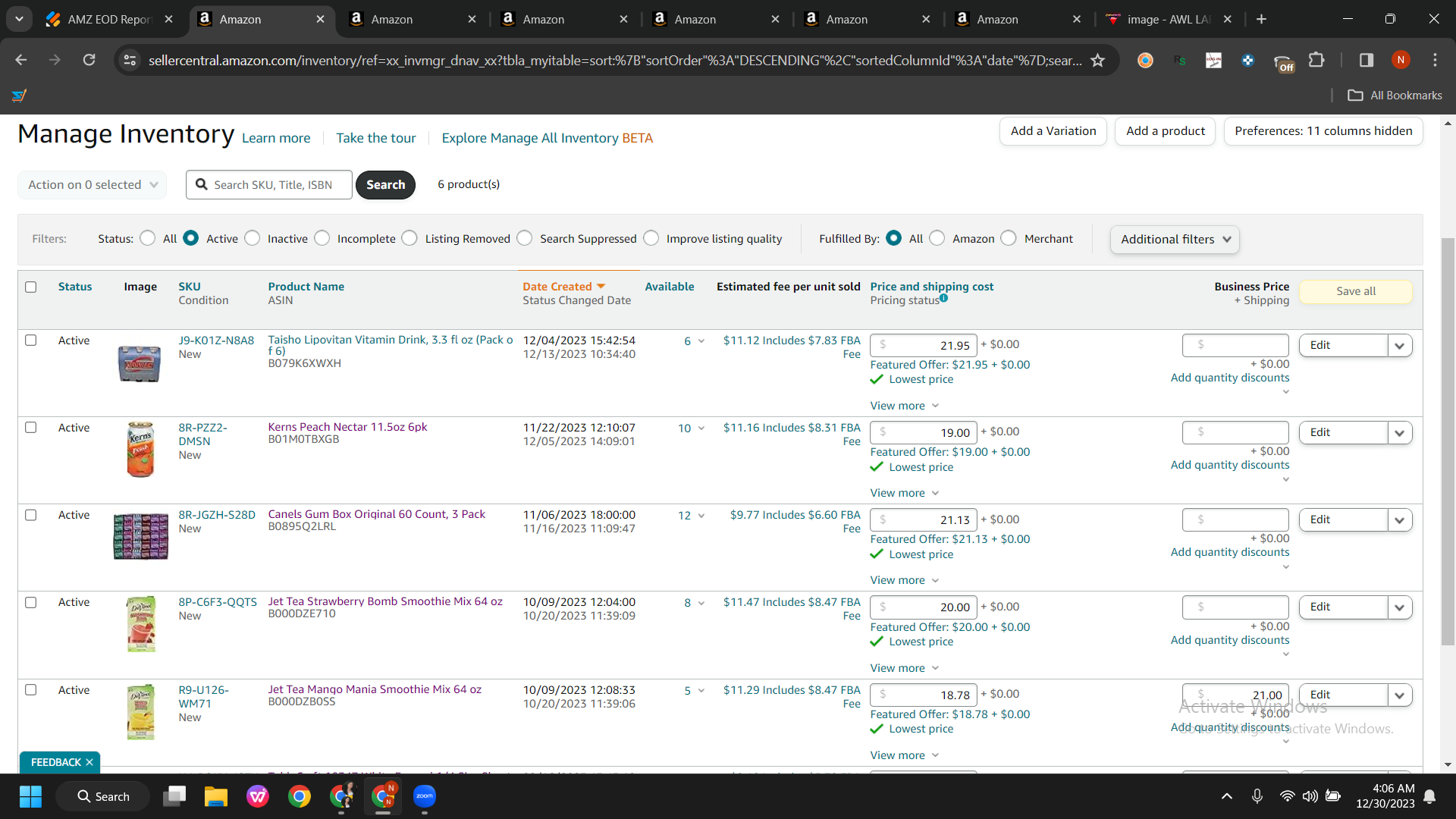Open the Action on 0 selected dropdown

point(93,185)
